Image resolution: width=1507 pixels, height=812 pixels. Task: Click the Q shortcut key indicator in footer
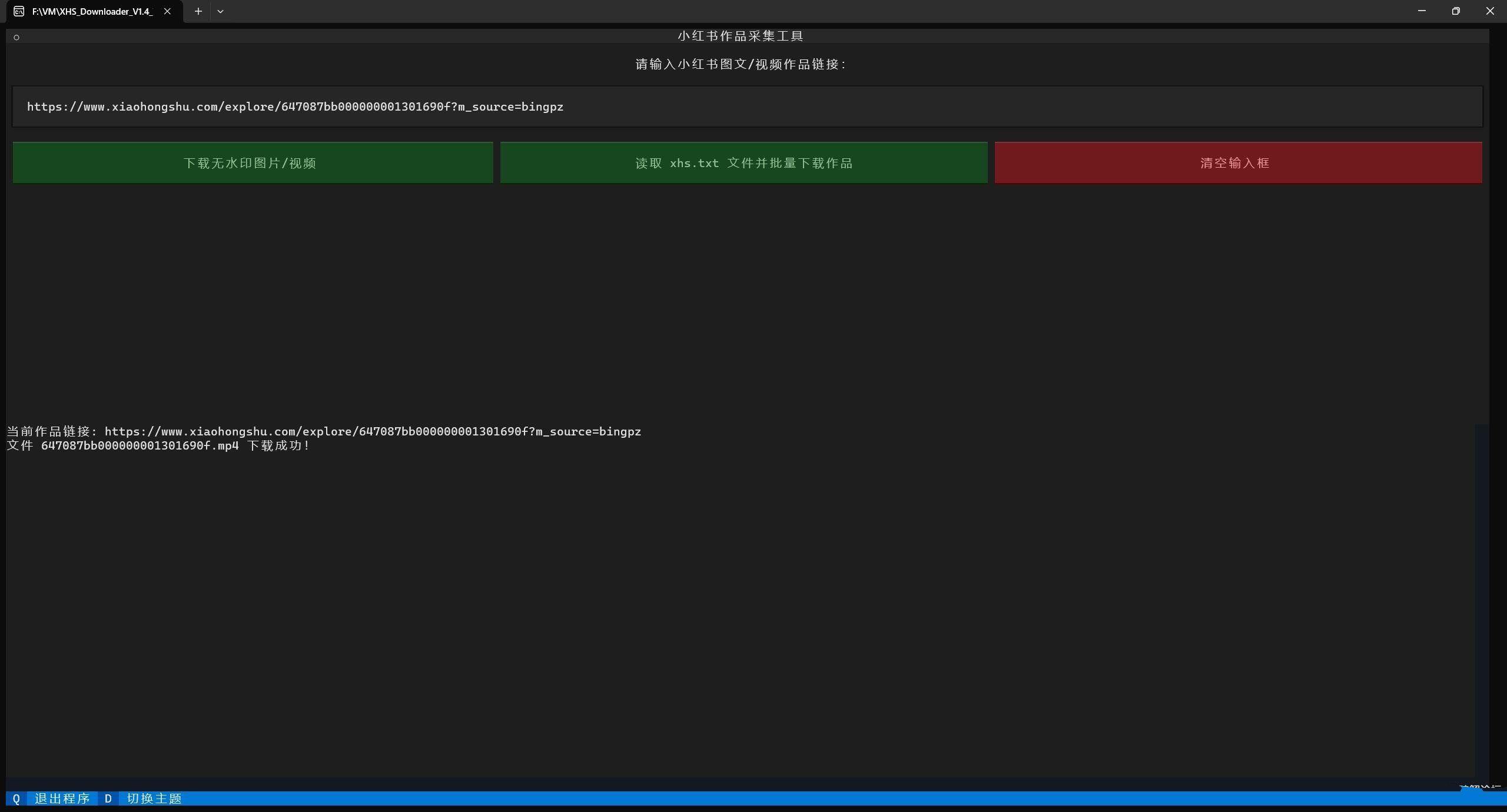pos(16,798)
